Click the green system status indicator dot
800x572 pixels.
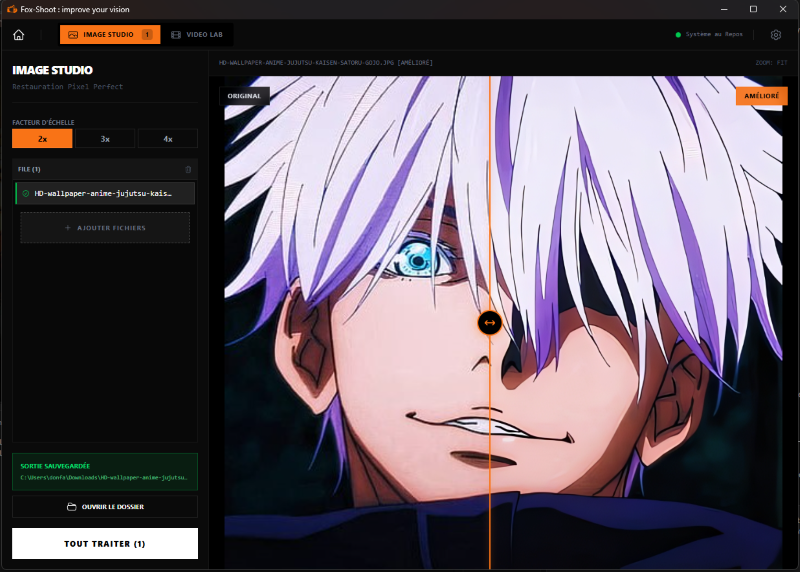tap(678, 35)
